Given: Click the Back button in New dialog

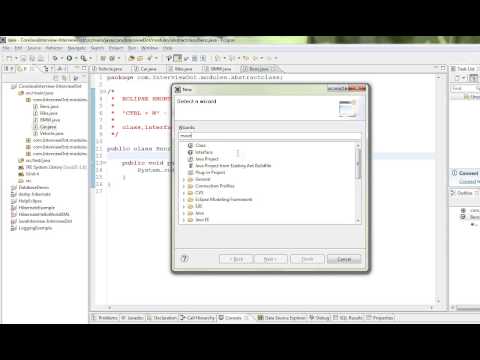Looking at the screenshot, I should pyautogui.click(x=236, y=259).
